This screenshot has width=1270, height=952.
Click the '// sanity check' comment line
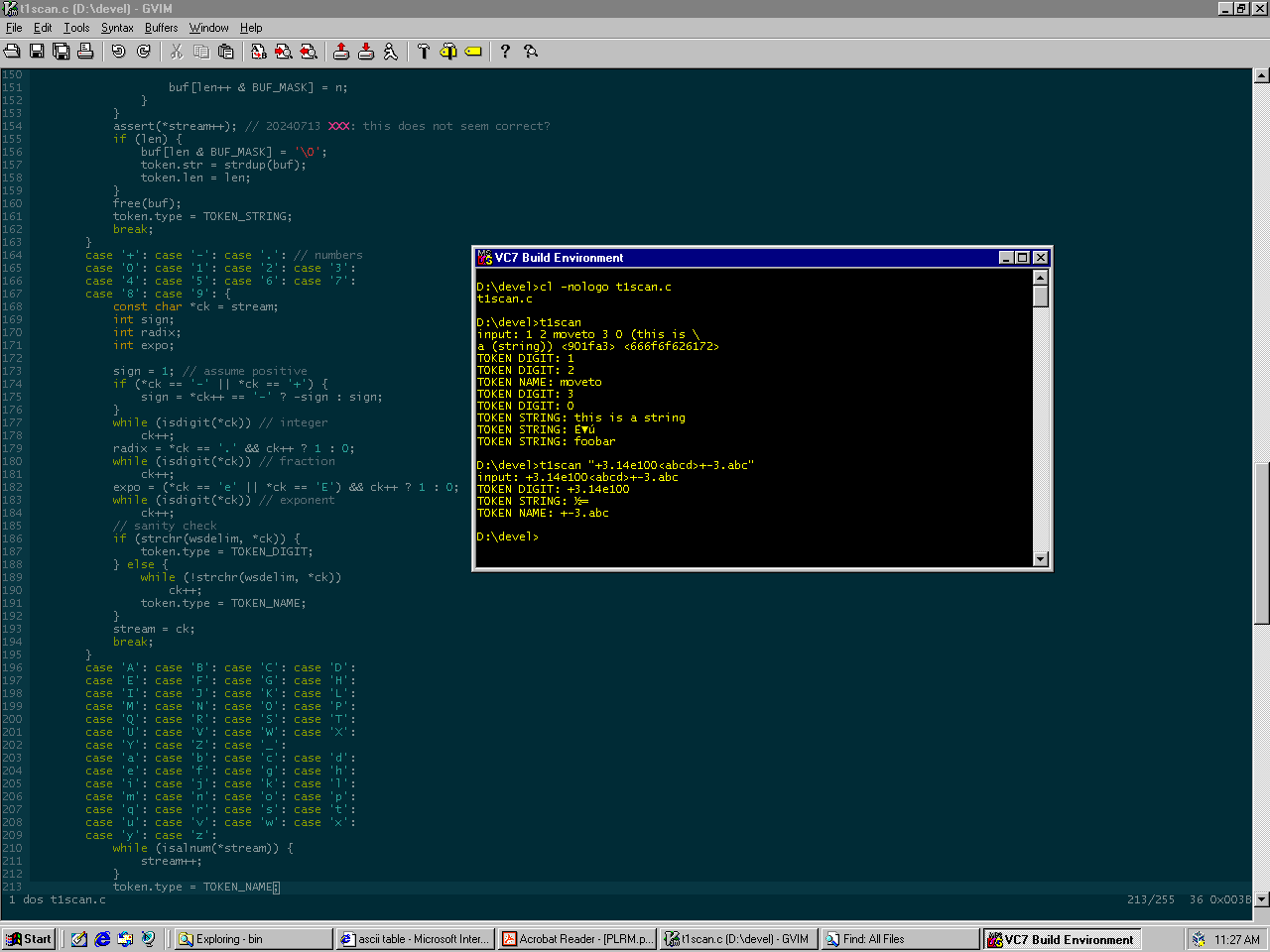click(165, 526)
